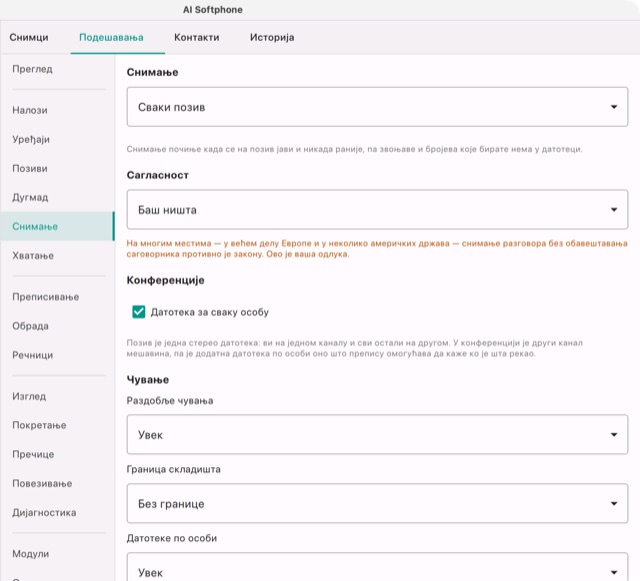The width and height of the screenshot is (640, 581).
Task: Open the Контакти tab
Action: pos(197,38)
